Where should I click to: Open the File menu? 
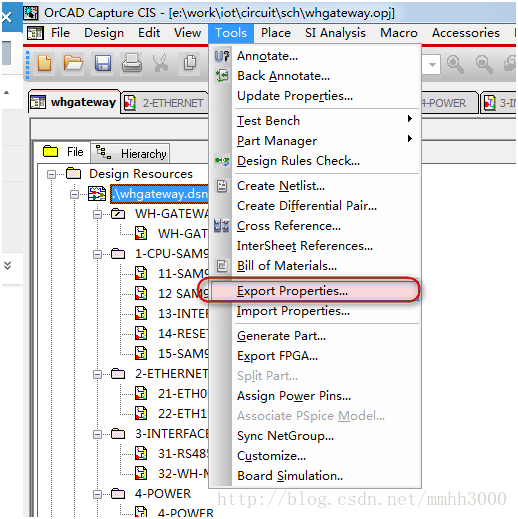tap(60, 33)
